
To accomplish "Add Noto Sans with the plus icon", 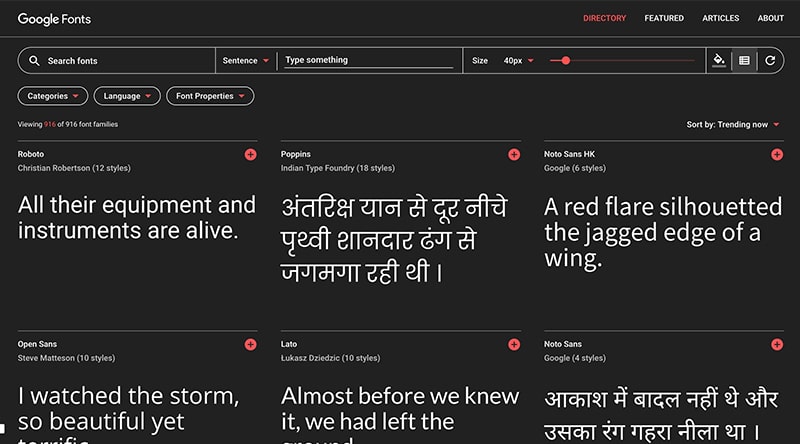I will click(x=777, y=344).
